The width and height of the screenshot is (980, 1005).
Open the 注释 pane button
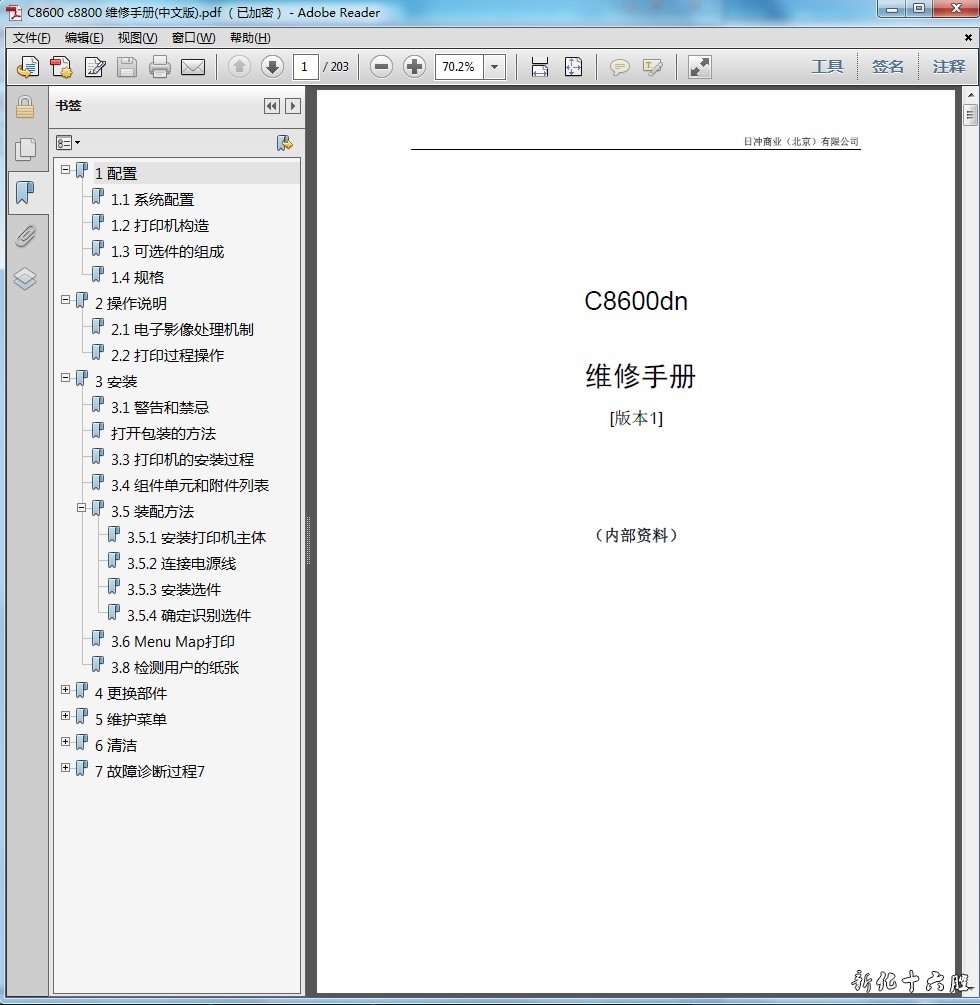[x=948, y=67]
